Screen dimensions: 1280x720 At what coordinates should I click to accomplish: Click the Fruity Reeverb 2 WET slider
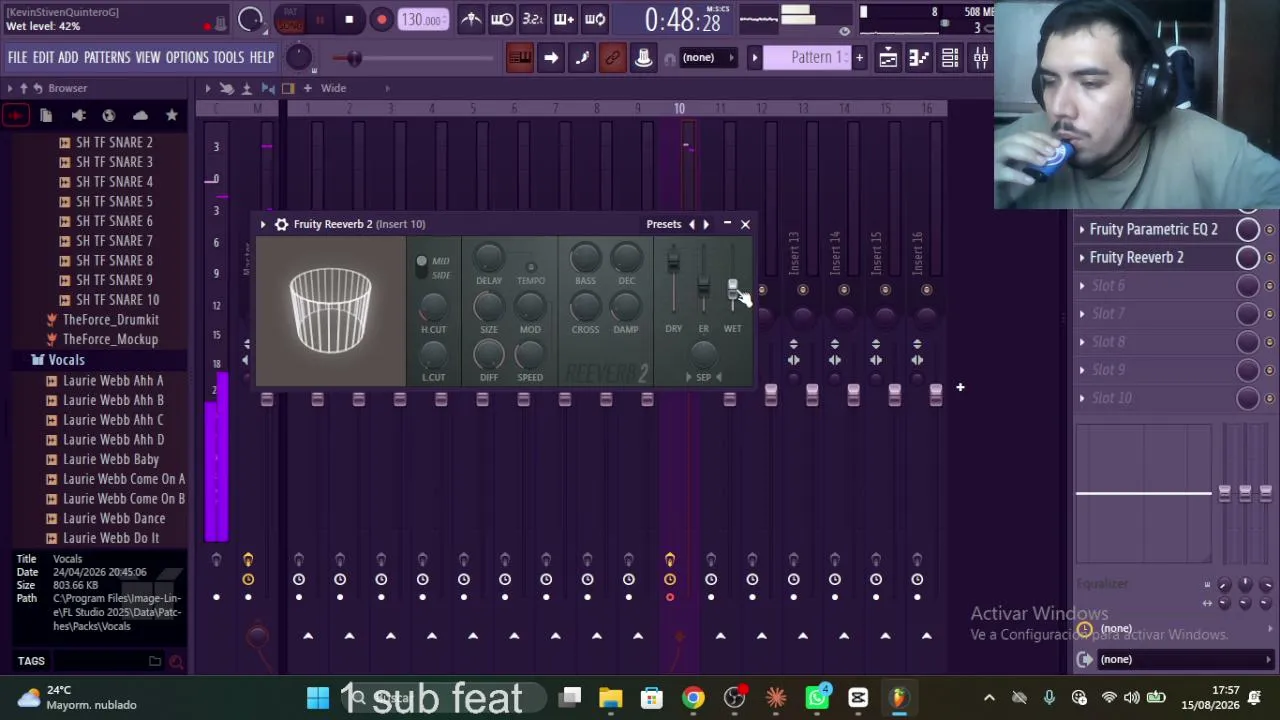[733, 288]
